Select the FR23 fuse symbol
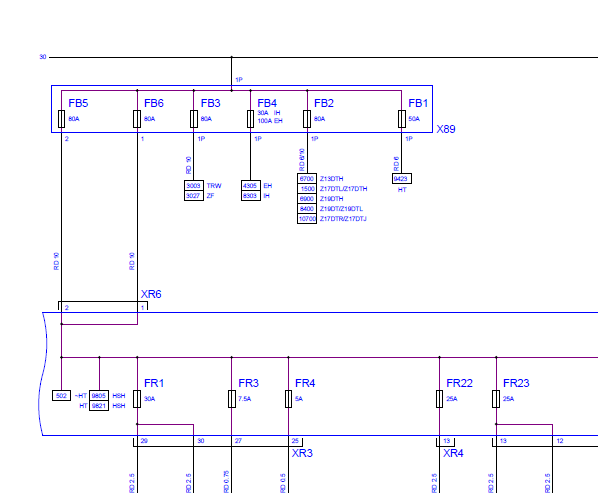Screen dimensions: 598x493 coord(496,399)
